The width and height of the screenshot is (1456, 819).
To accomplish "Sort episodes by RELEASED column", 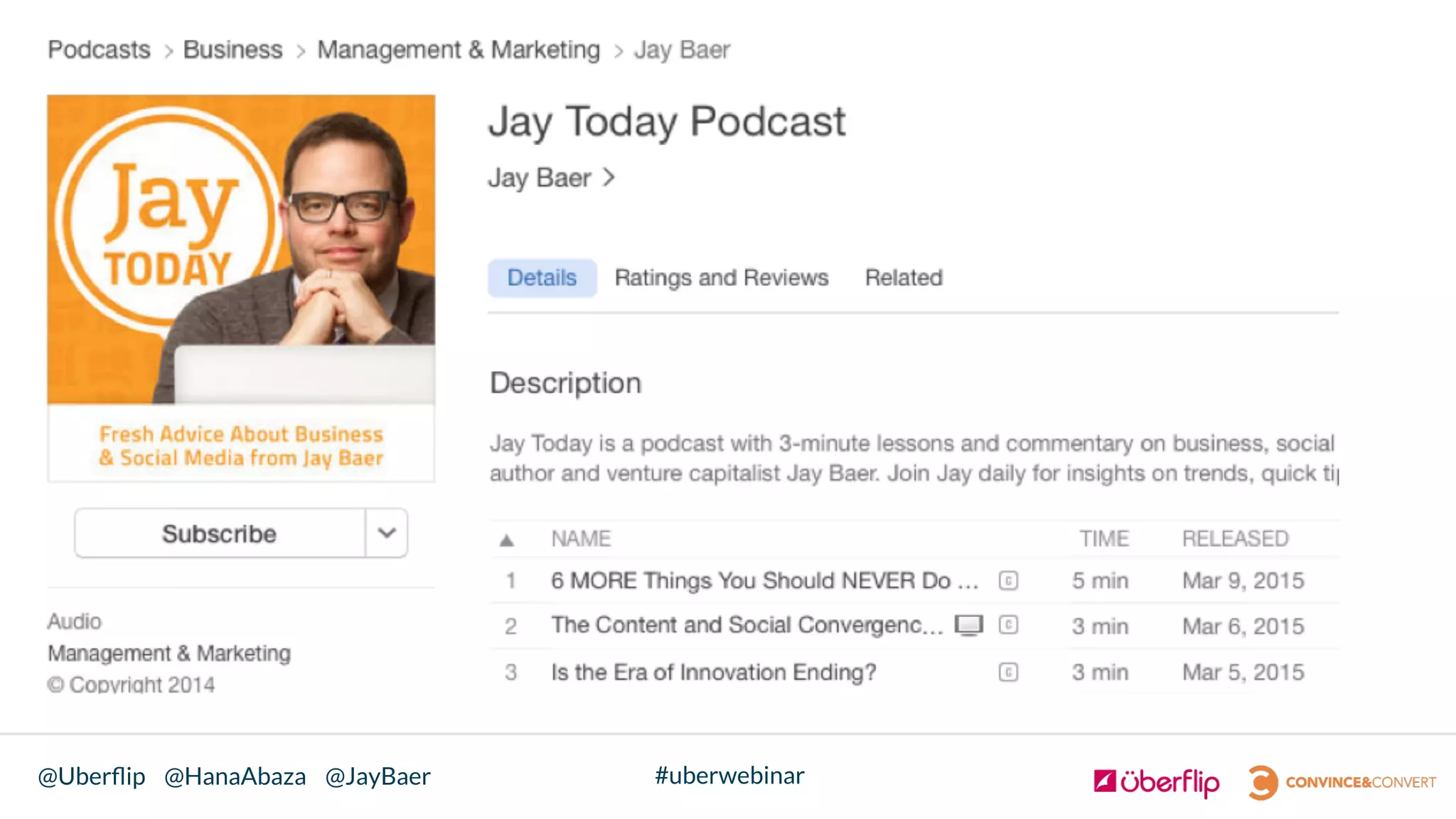I will point(1235,539).
